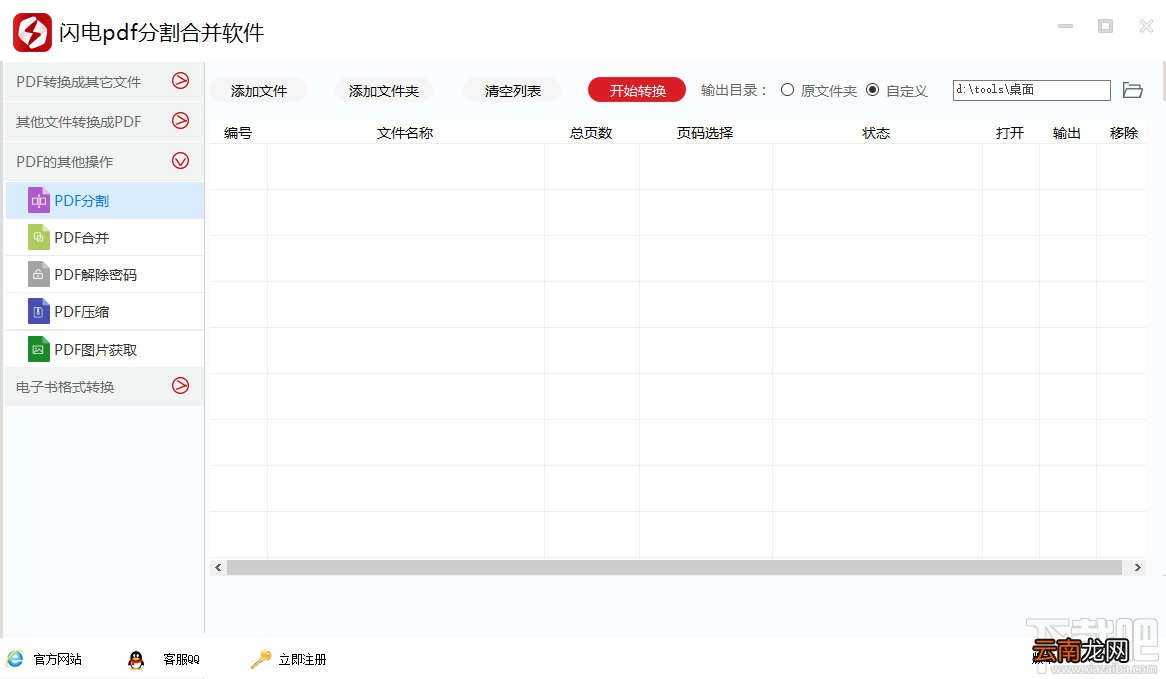Select PDF合并 in the sidebar
This screenshot has height=679, width=1166.
pos(105,238)
